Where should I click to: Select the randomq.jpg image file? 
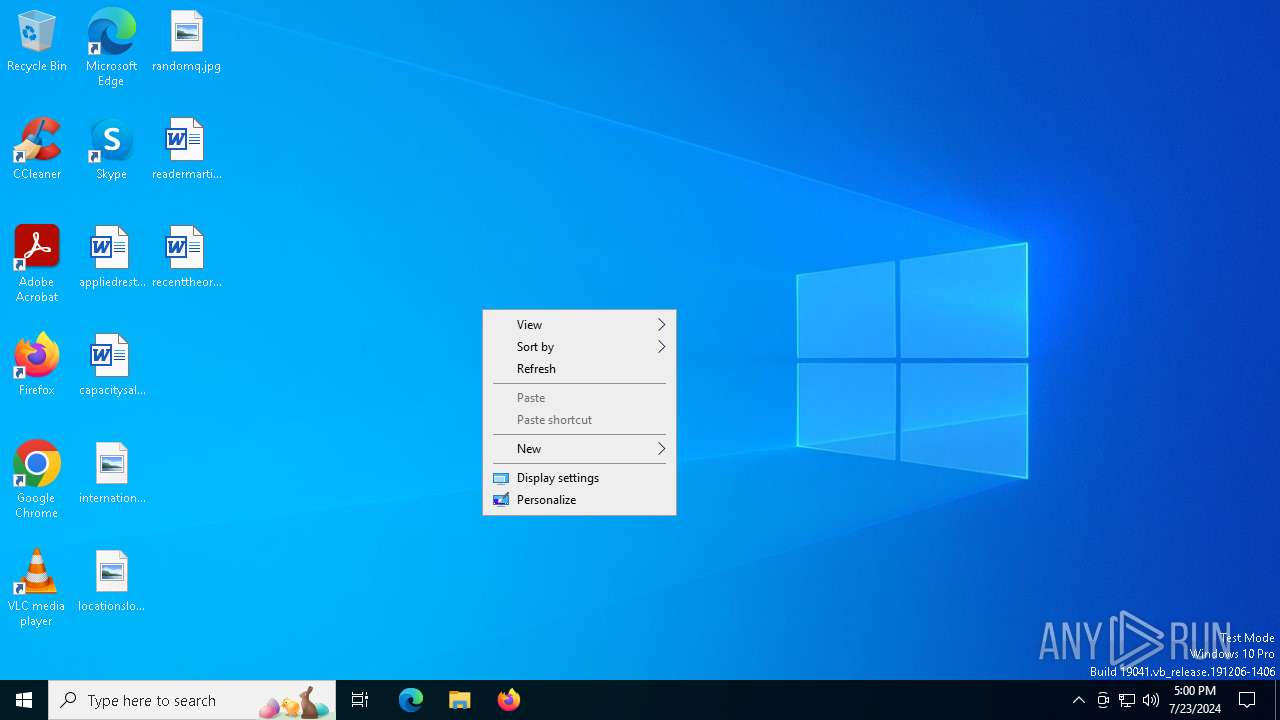(x=186, y=42)
